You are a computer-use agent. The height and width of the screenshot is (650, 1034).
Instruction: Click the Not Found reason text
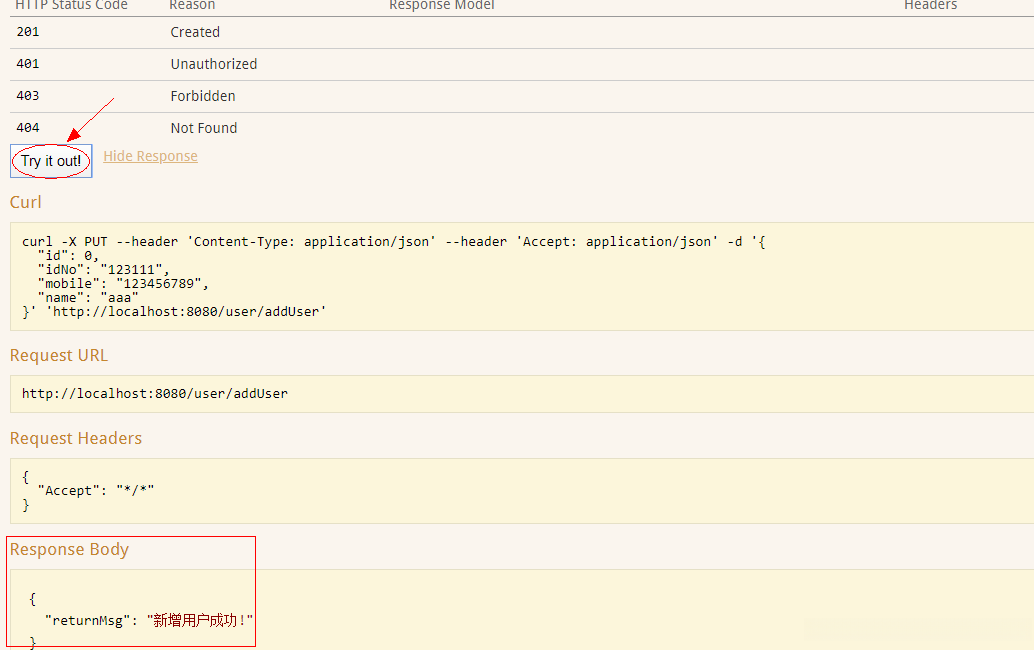tap(204, 128)
